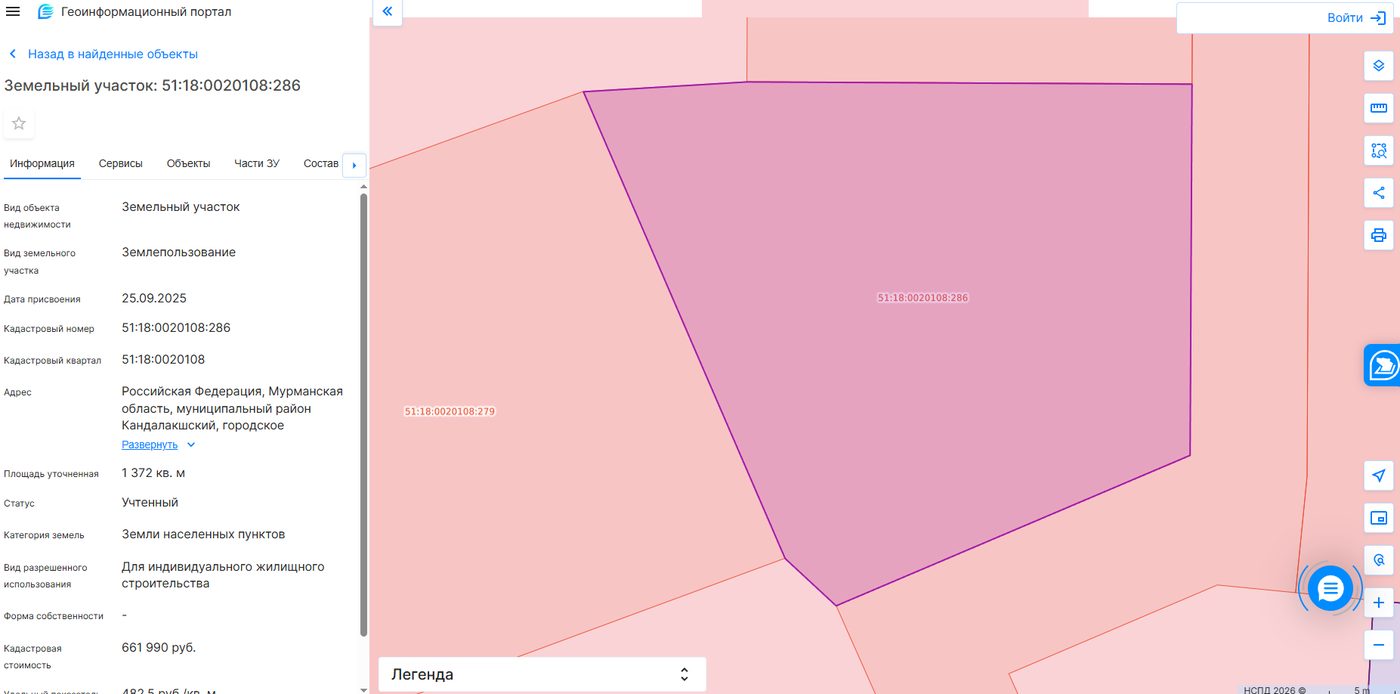Zoom out on the map
The image size is (1400, 694).
pos(1379,645)
